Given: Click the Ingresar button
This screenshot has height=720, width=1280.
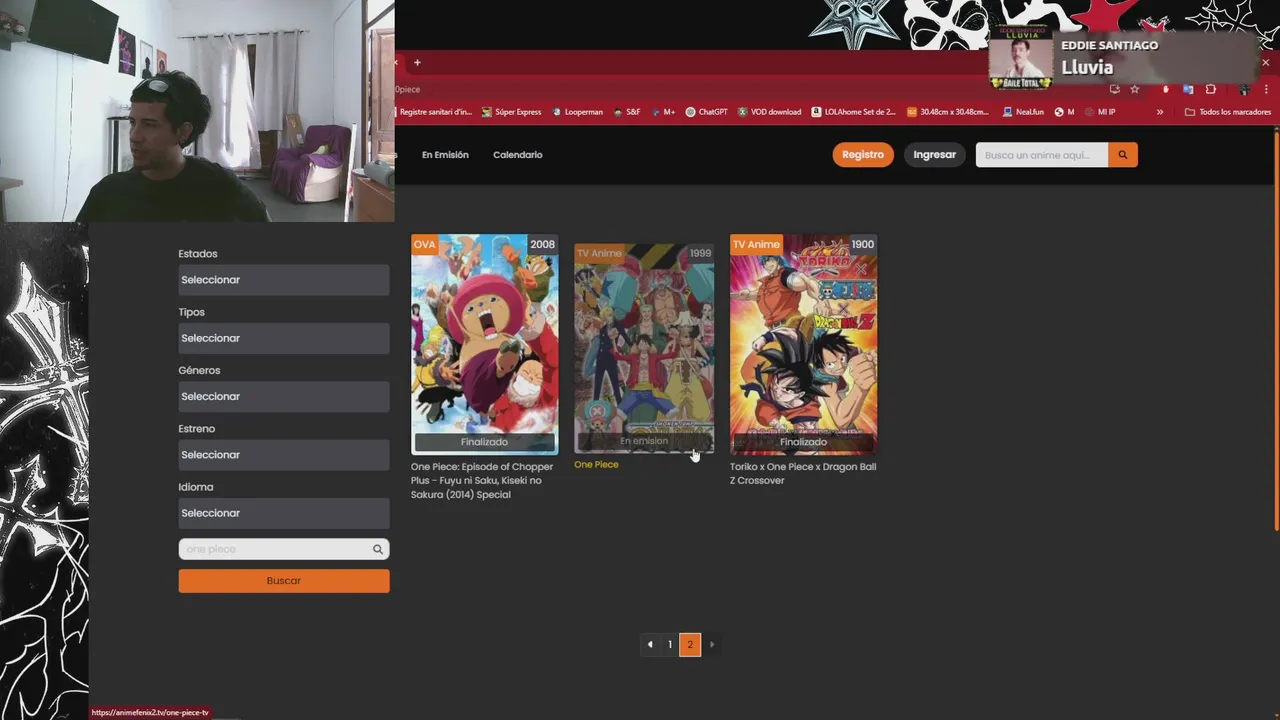Looking at the screenshot, I should pyautogui.click(x=935, y=155).
